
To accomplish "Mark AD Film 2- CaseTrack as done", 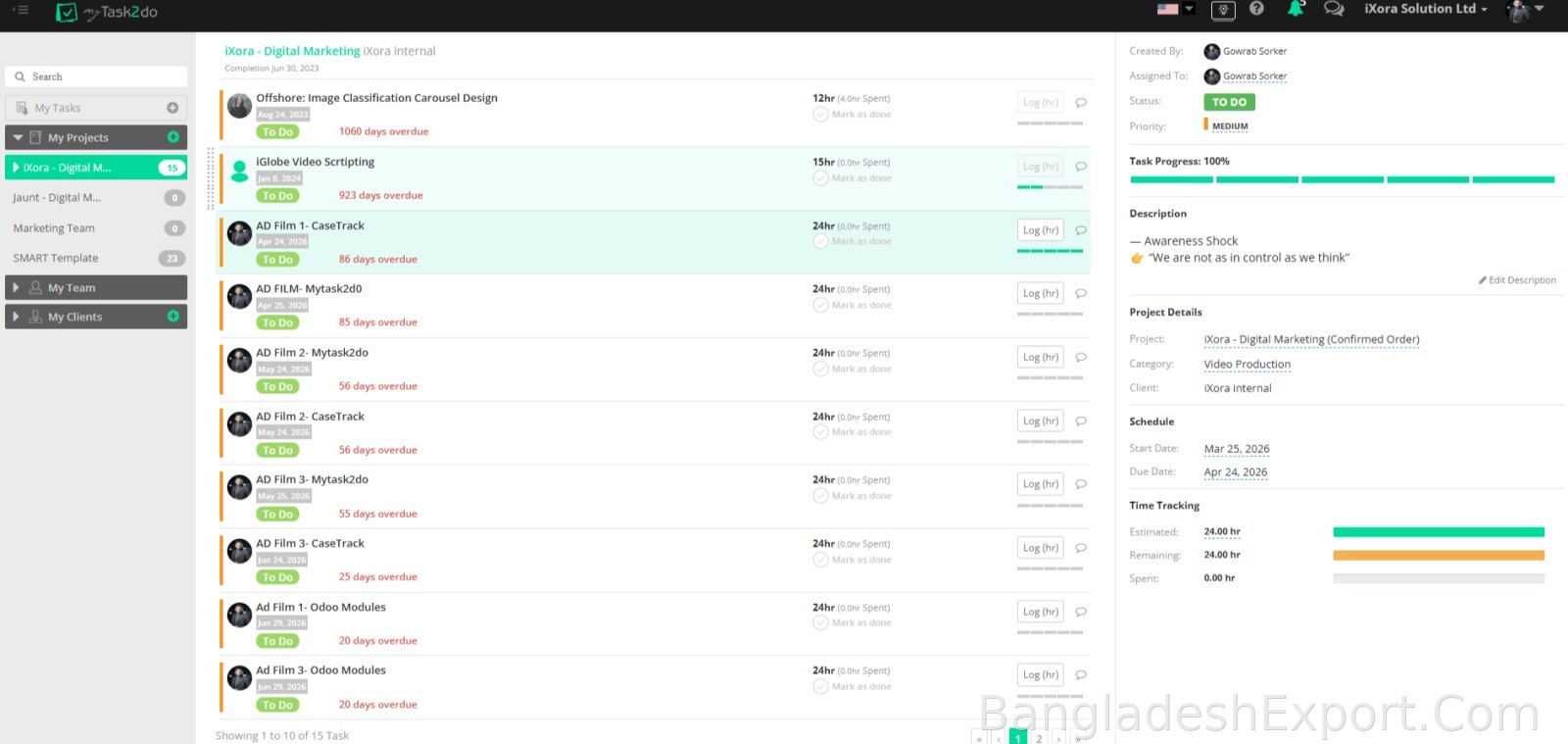I will point(852,432).
